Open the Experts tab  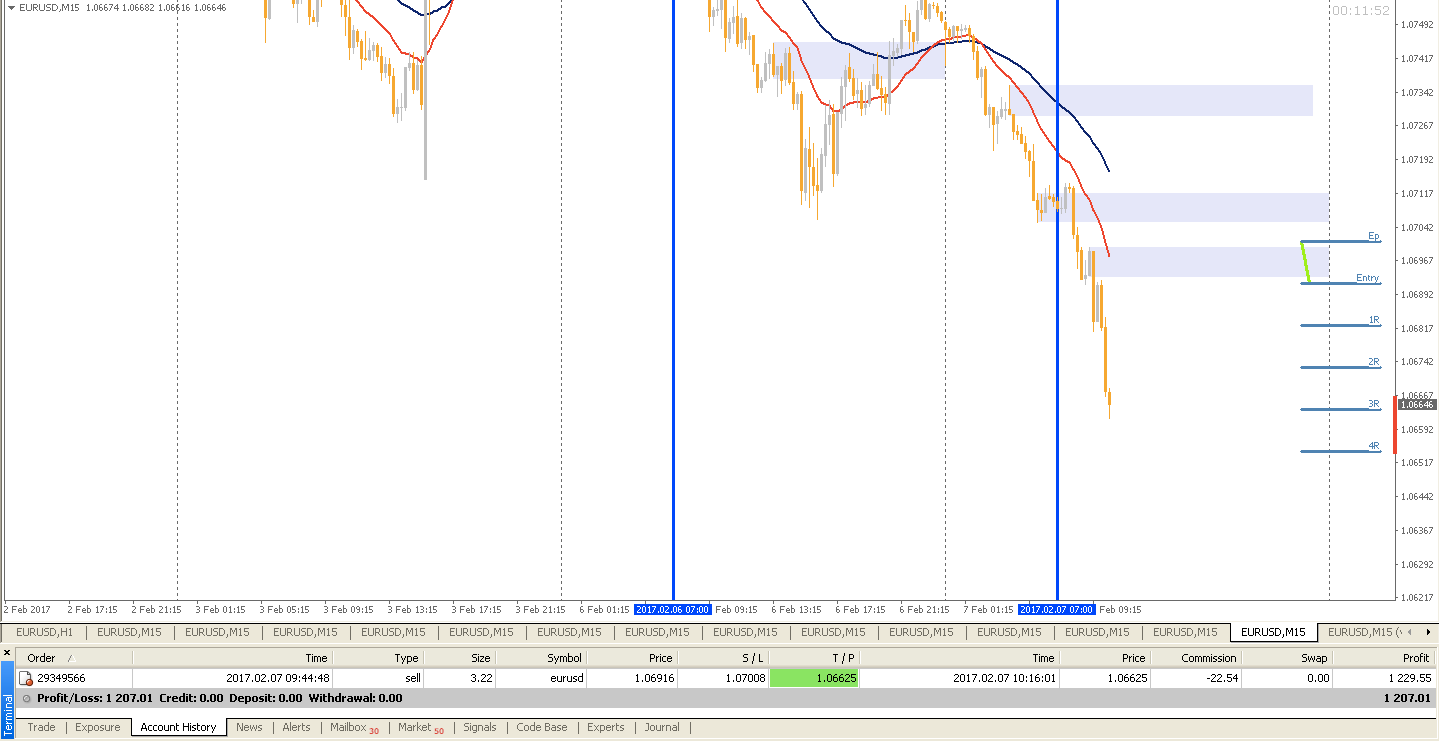click(605, 727)
